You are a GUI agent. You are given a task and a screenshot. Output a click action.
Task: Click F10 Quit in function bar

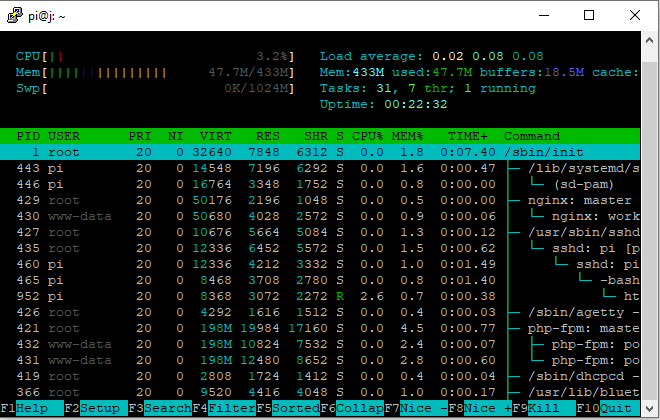(608, 408)
